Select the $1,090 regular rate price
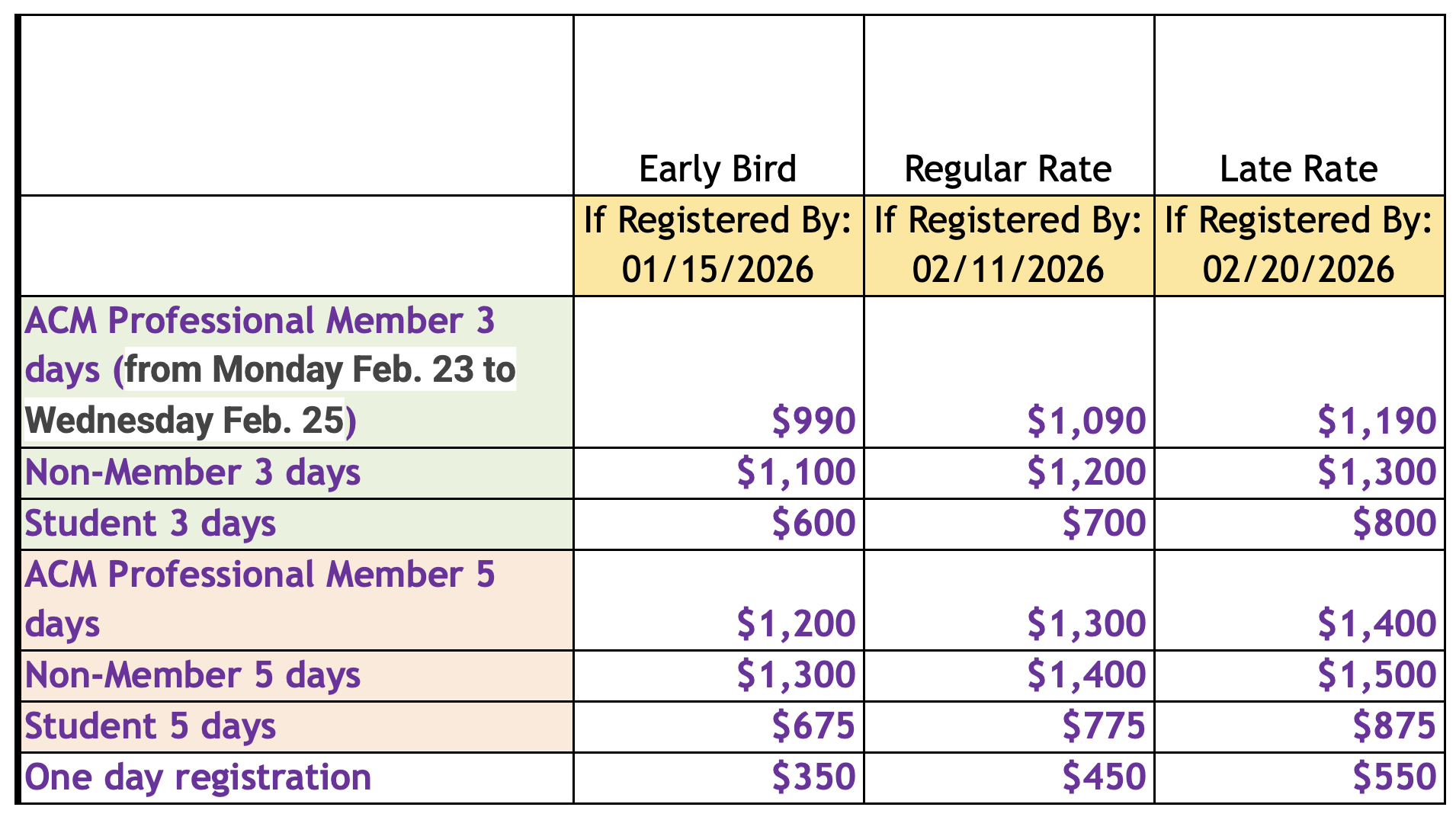Image resolution: width=1456 pixels, height=820 pixels. [1086, 421]
